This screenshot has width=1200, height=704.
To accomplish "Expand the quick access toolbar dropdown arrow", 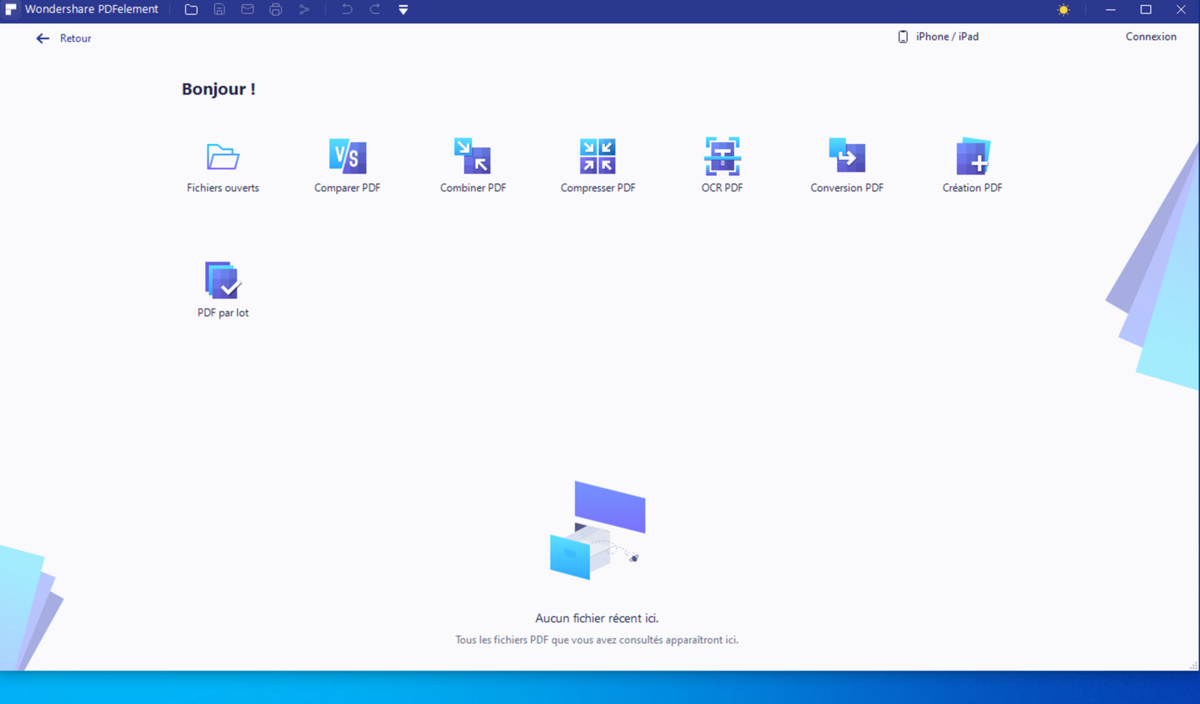I will pos(403,10).
